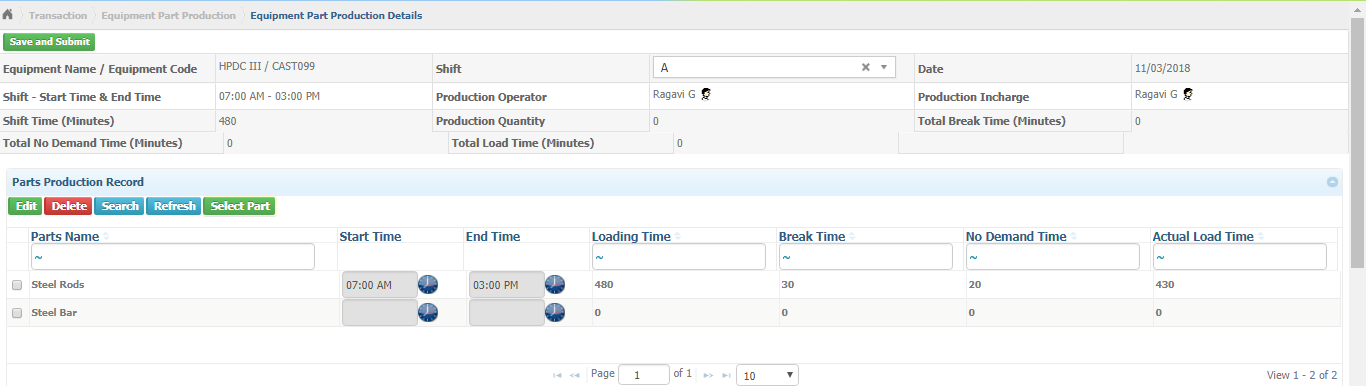Click Steel Rods break time value 30

[787, 285]
